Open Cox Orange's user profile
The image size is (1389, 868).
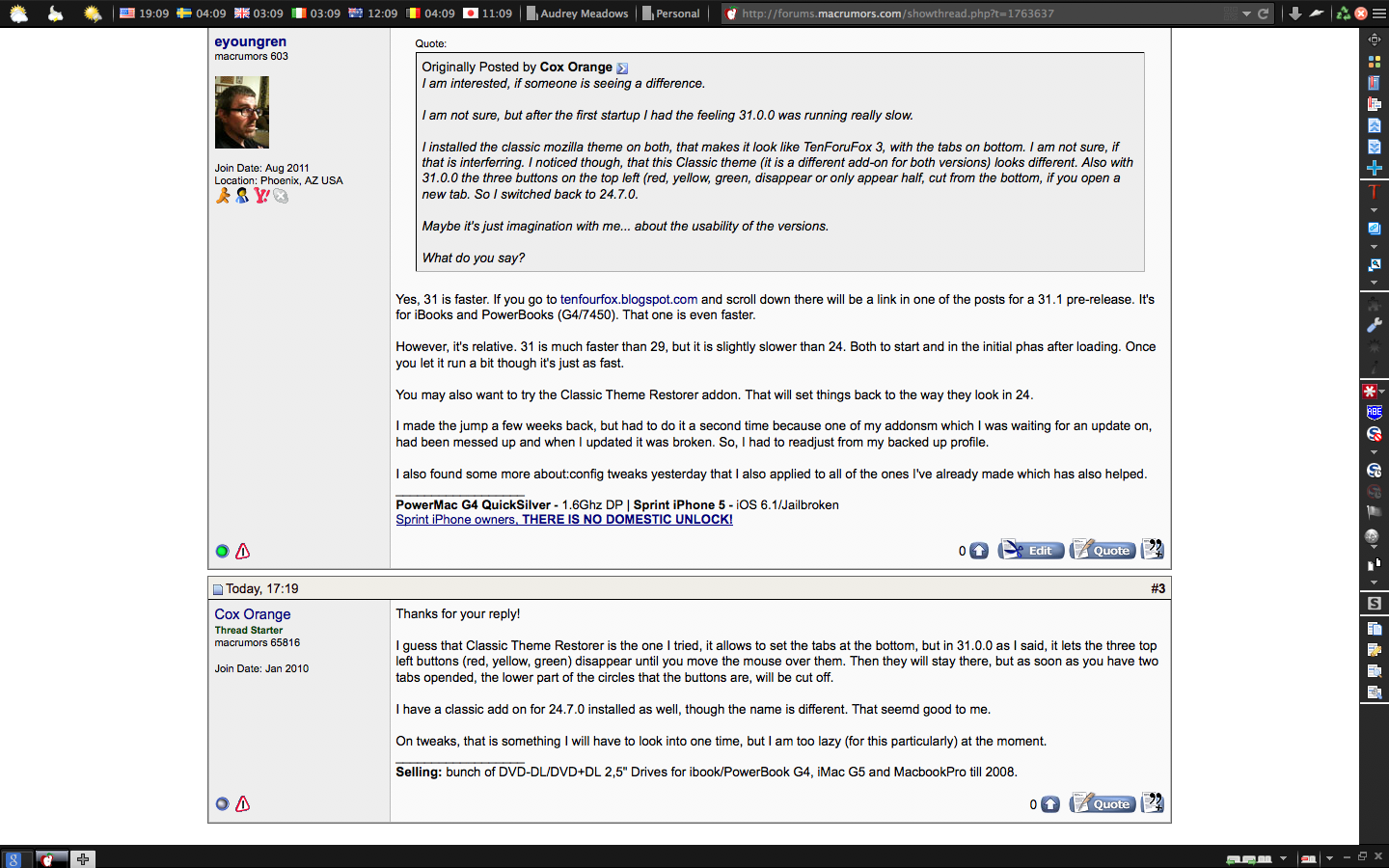coord(253,614)
